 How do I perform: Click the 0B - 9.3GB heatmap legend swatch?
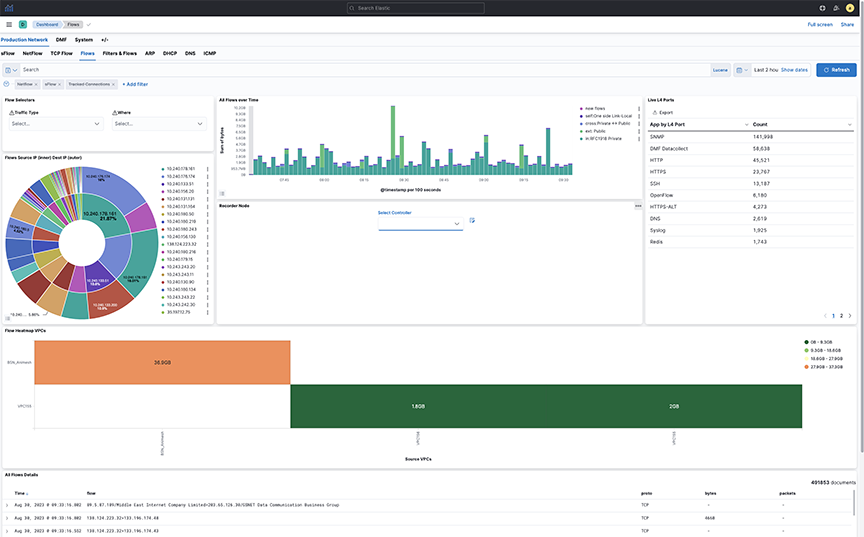point(807,342)
